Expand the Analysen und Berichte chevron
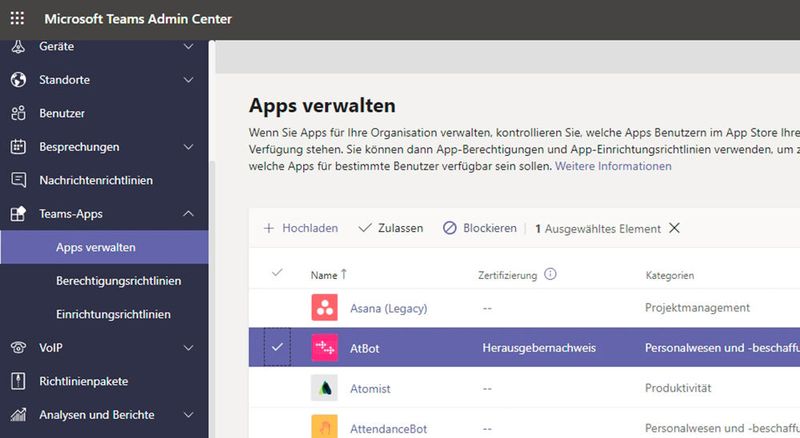 coord(188,415)
